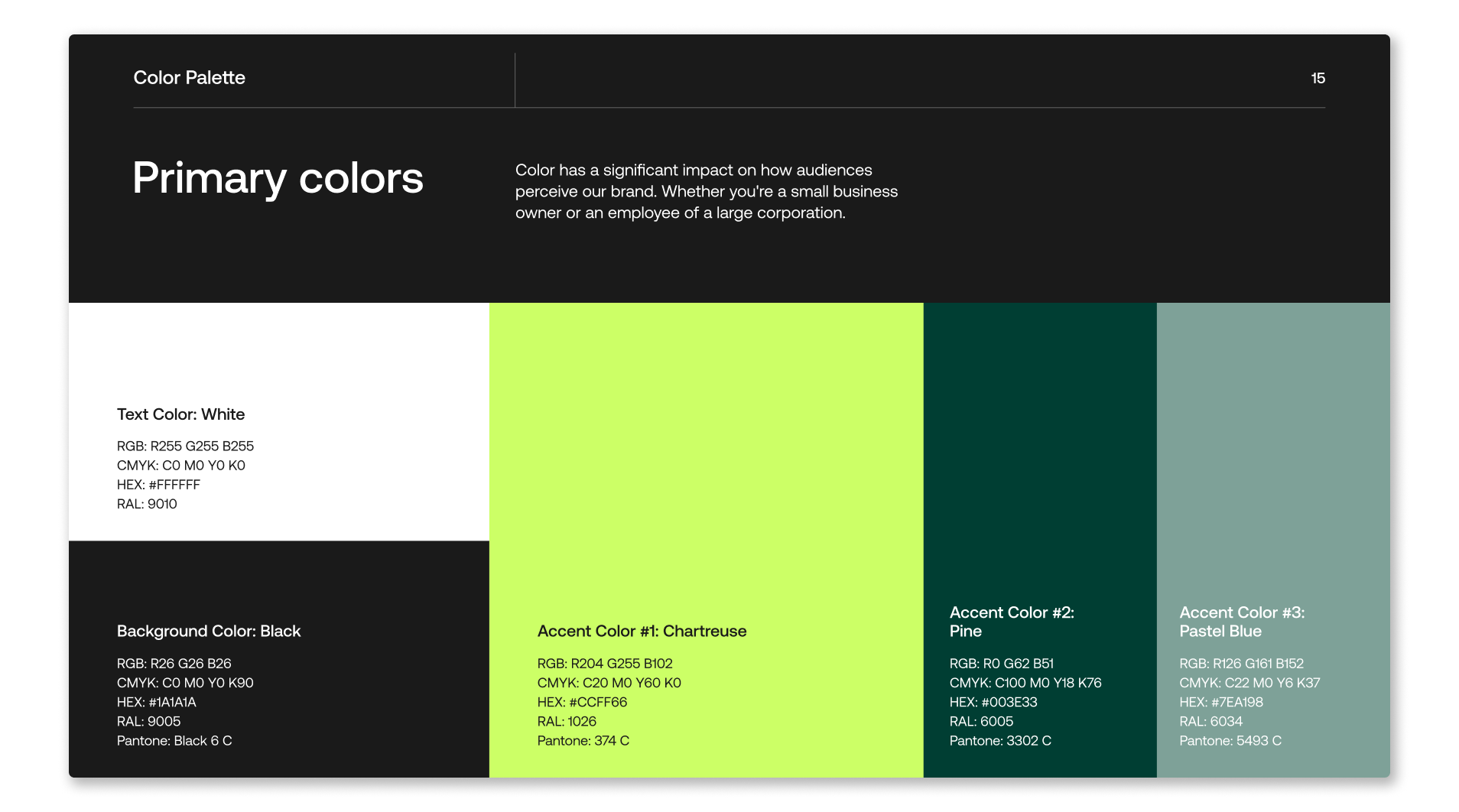Select the HEX #FFFFFF value
This screenshot has width=1459, height=812.
[158, 485]
